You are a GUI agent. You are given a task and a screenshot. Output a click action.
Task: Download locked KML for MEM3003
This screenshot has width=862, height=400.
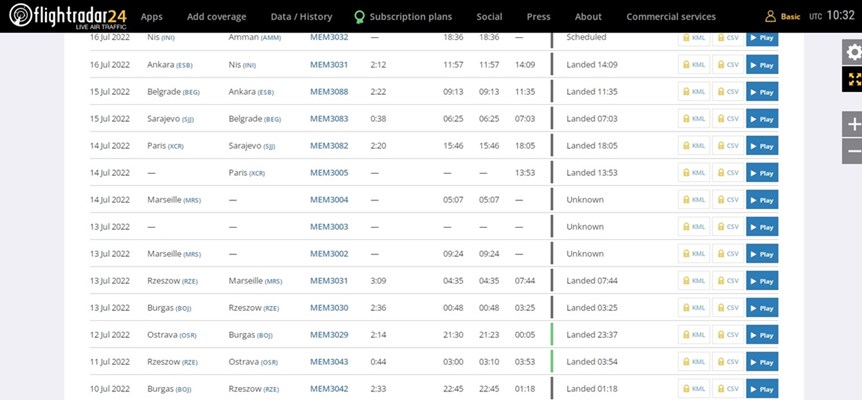coord(694,226)
